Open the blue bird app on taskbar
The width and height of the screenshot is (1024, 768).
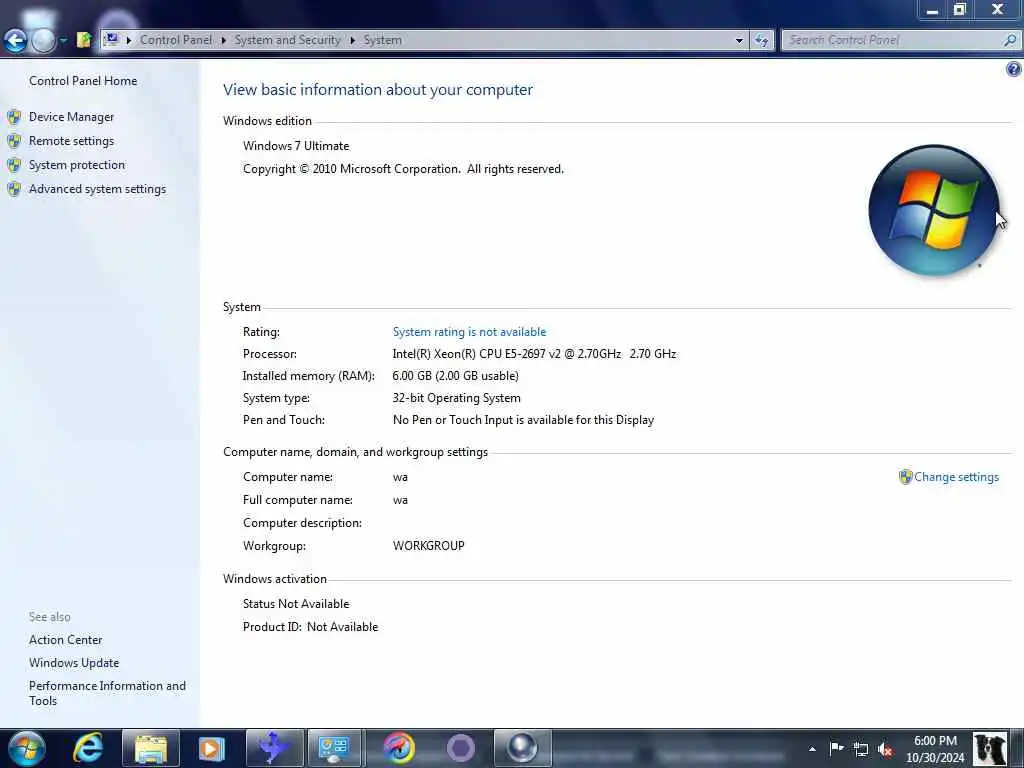[275, 748]
